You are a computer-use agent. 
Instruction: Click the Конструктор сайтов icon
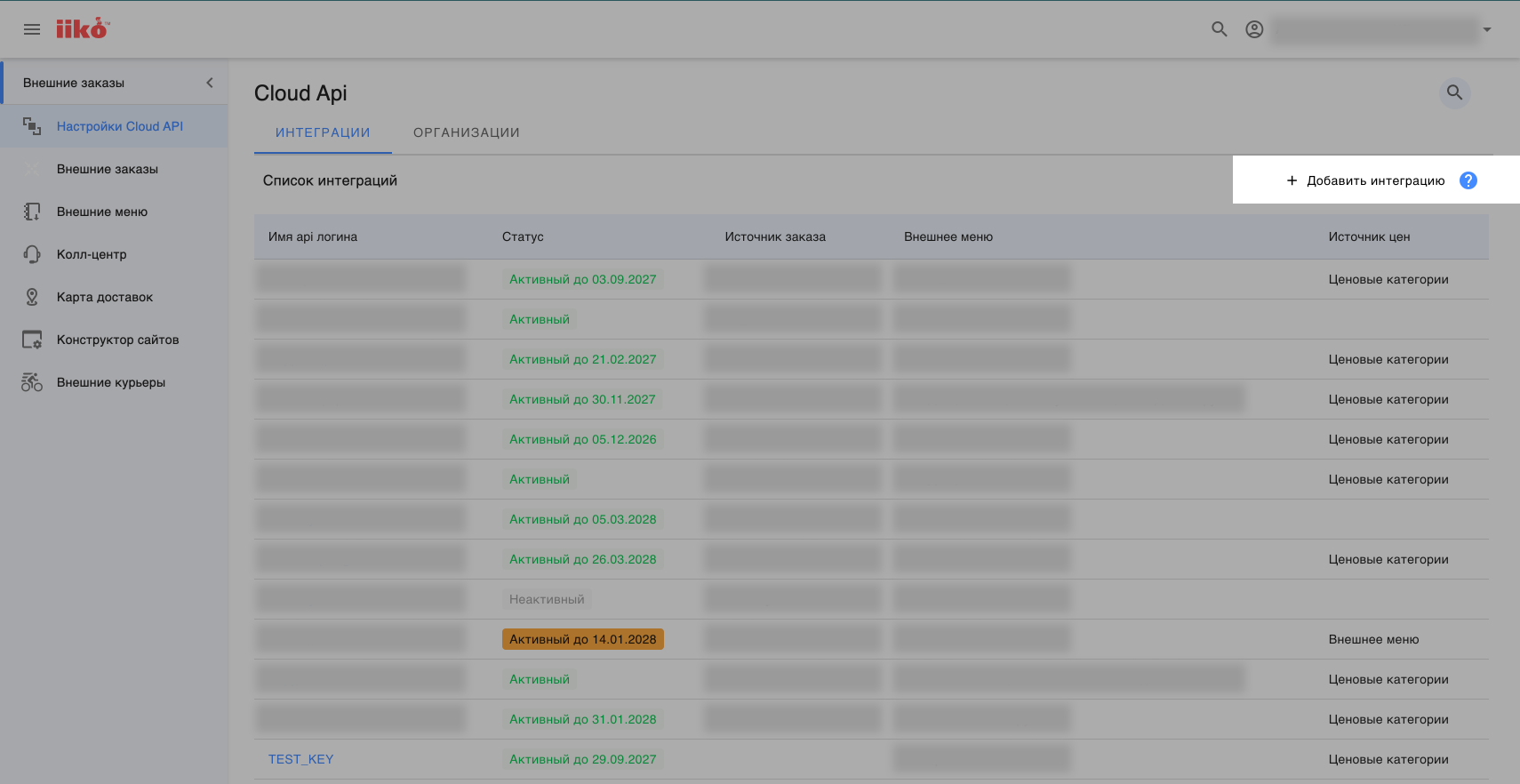tap(32, 340)
